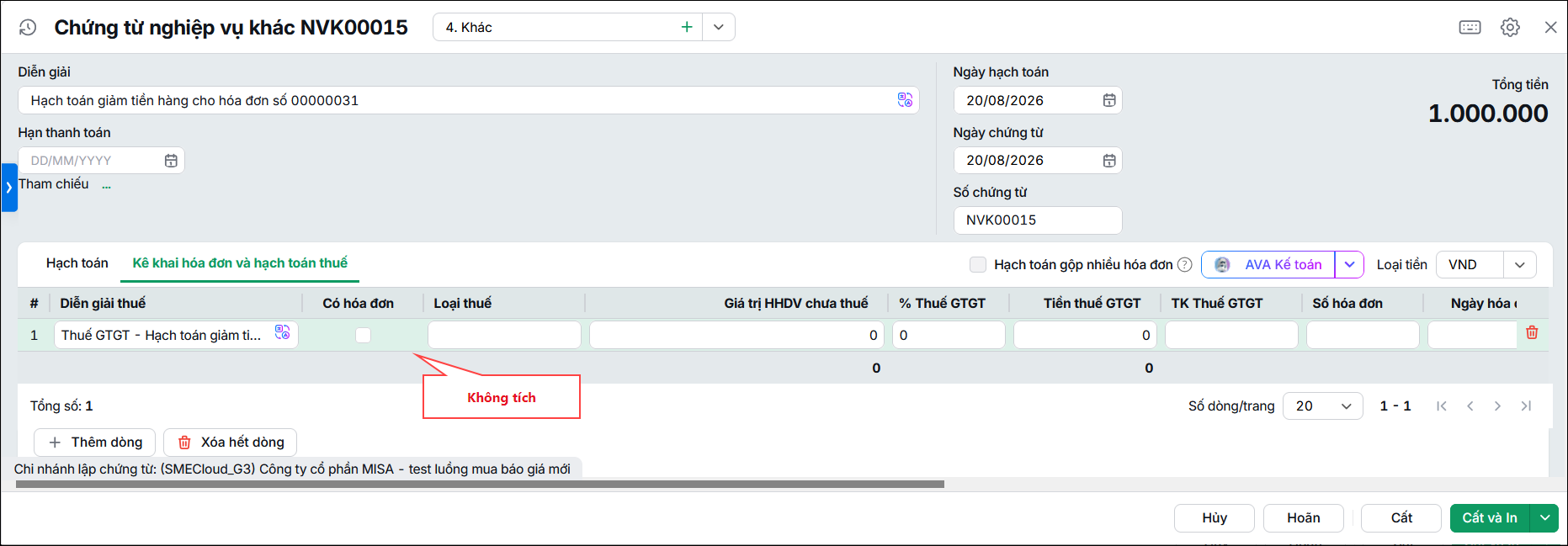Viewport: 1568px width, 546px height.
Task: Click the Số chứng từ NVK00015 field
Action: point(1038,220)
